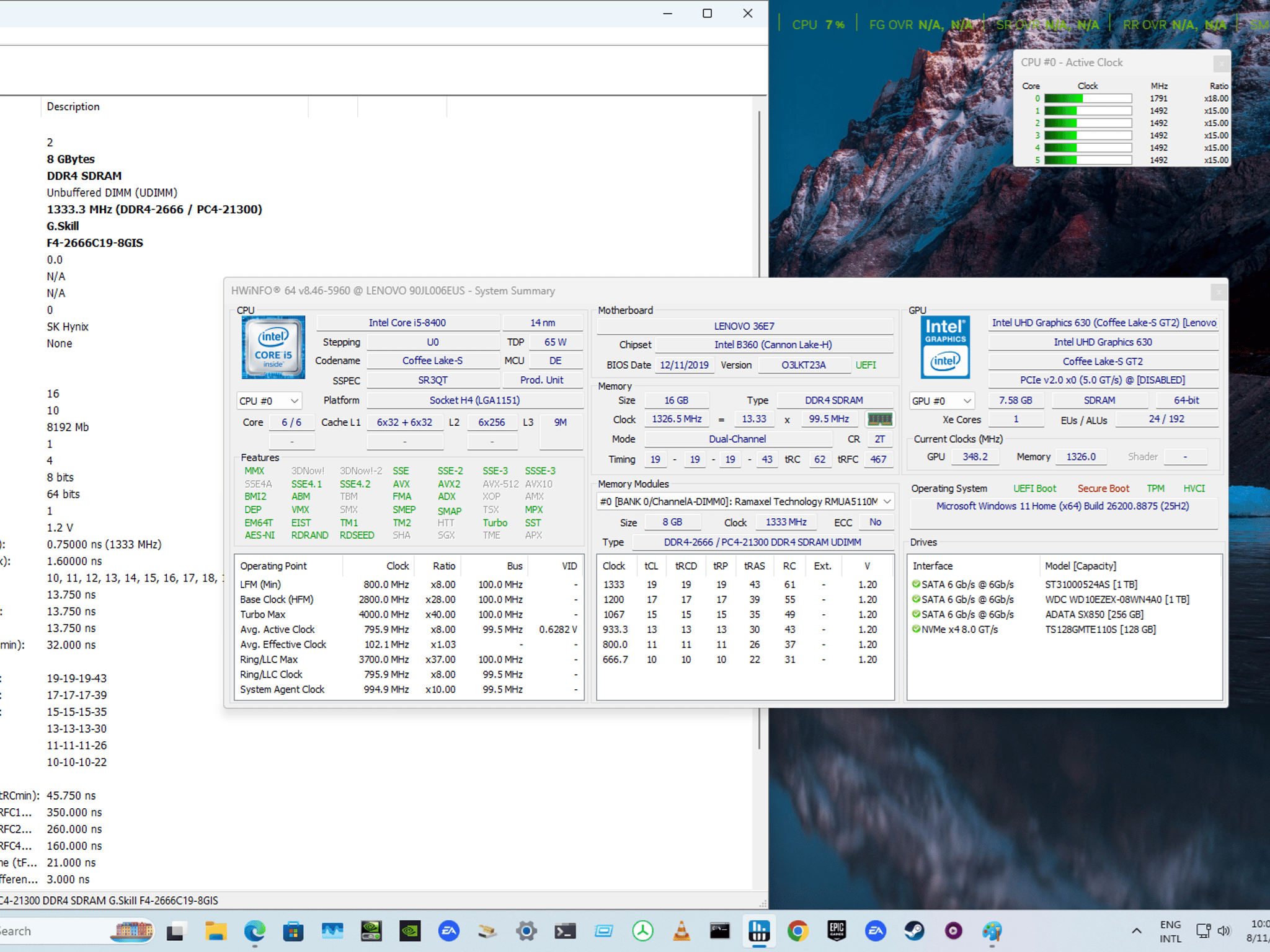This screenshot has width=1270, height=952.
Task: Click the System Agent Clock row
Action: 409,689
